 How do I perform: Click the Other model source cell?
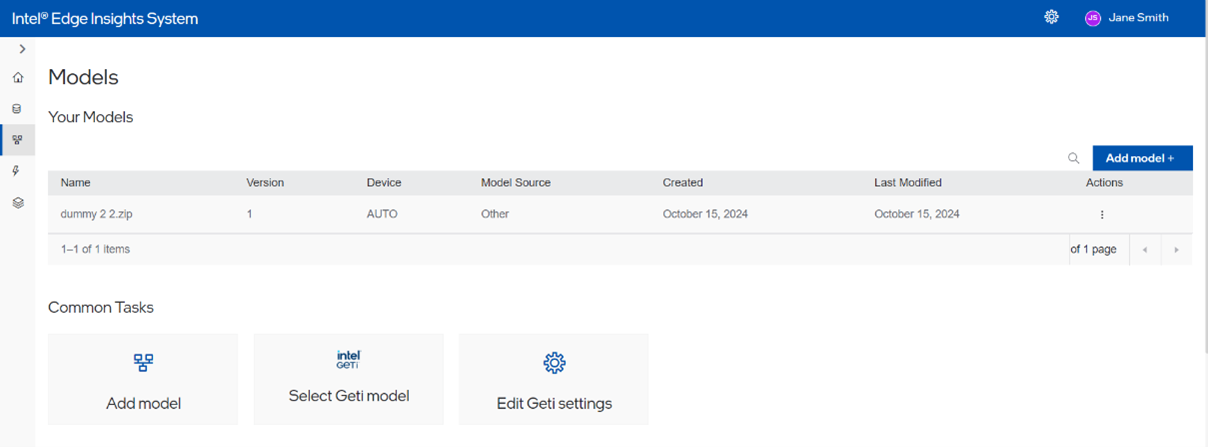495,214
